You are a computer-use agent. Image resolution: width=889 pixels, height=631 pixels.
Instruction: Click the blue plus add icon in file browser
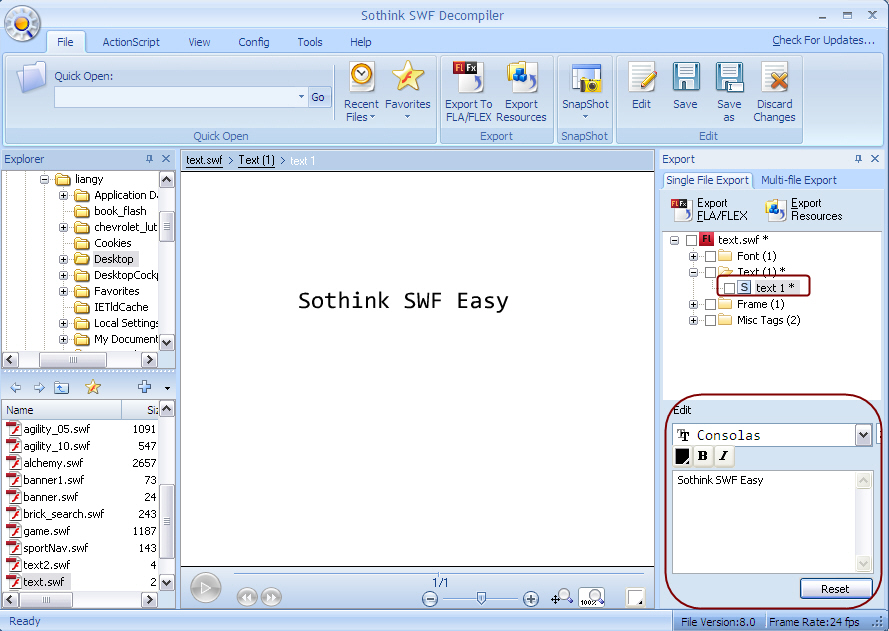tap(145, 387)
